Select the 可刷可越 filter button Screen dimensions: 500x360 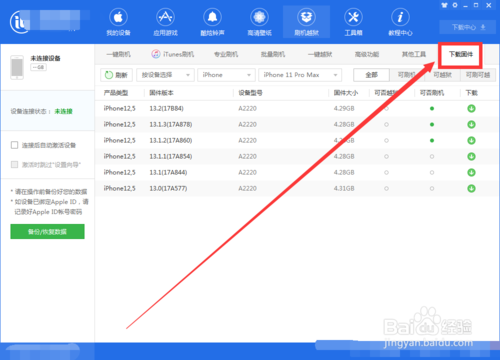(x=478, y=75)
